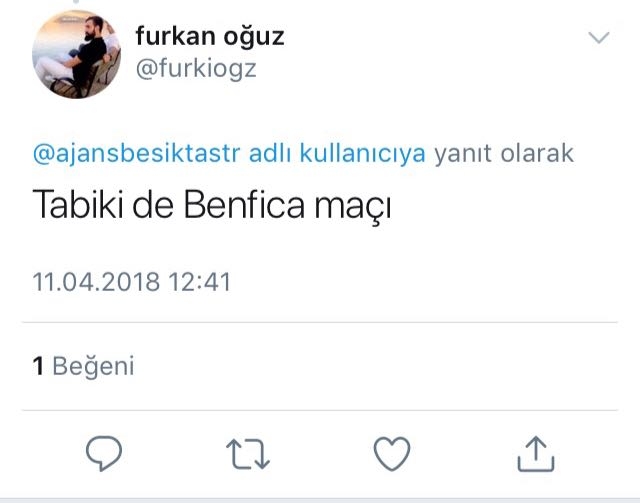Reply to furkan oğuz's tweet
Image resolution: width=640 pixels, height=503 pixels.
102,454
